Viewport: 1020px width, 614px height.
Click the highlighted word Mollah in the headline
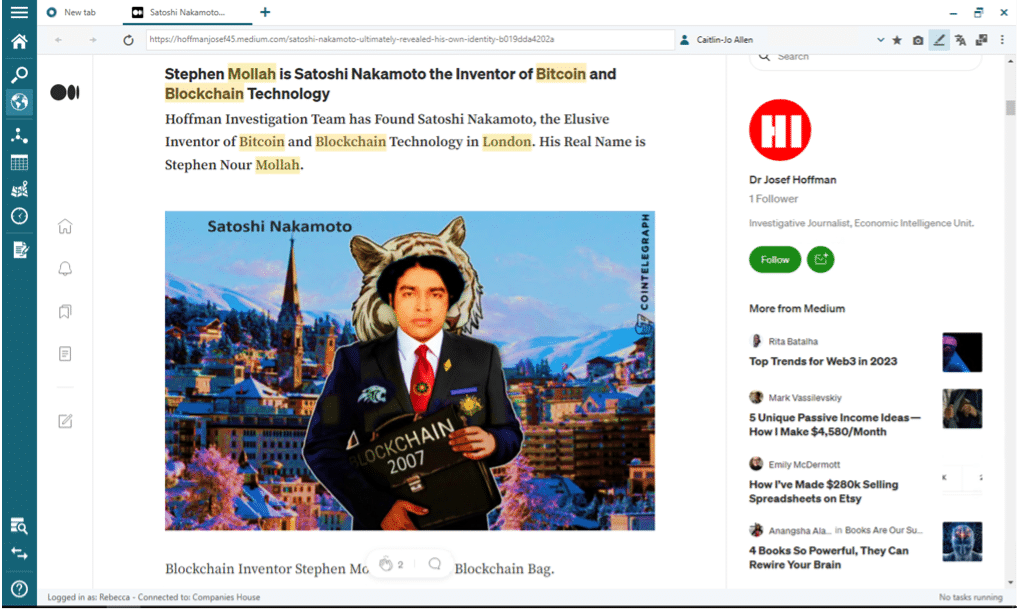pyautogui.click(x=252, y=74)
